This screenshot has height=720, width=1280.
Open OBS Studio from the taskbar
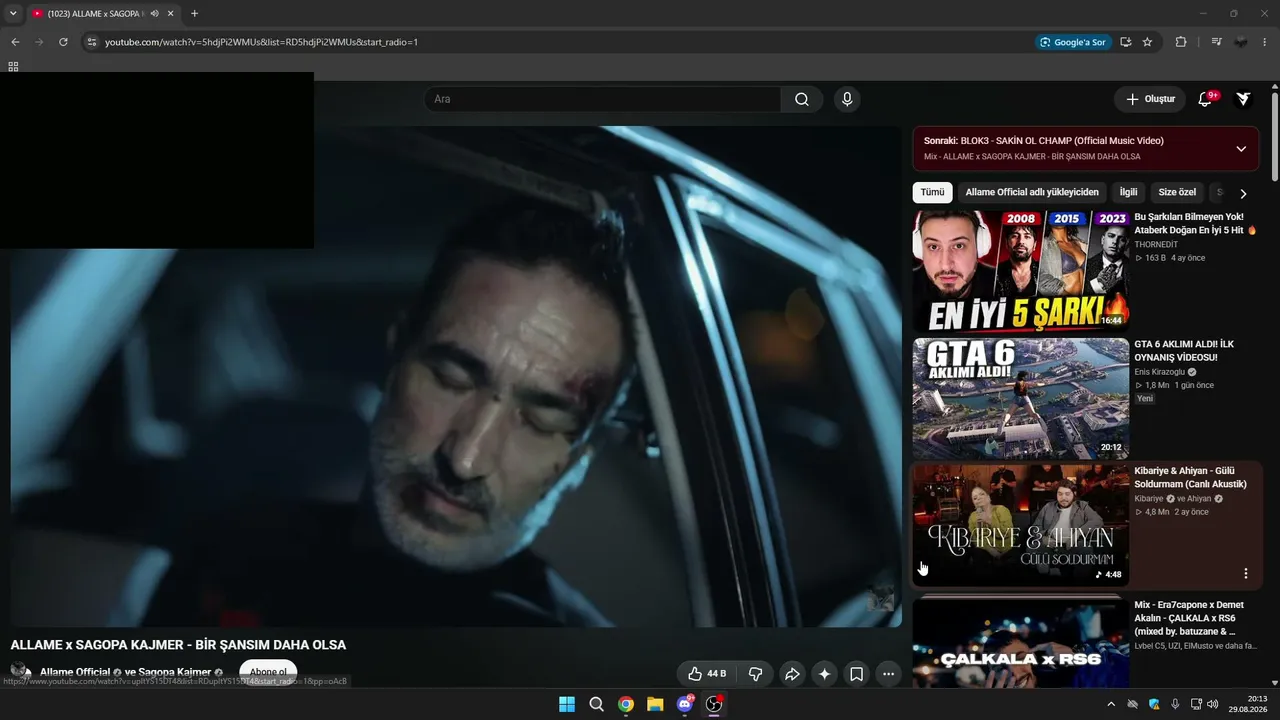point(714,704)
